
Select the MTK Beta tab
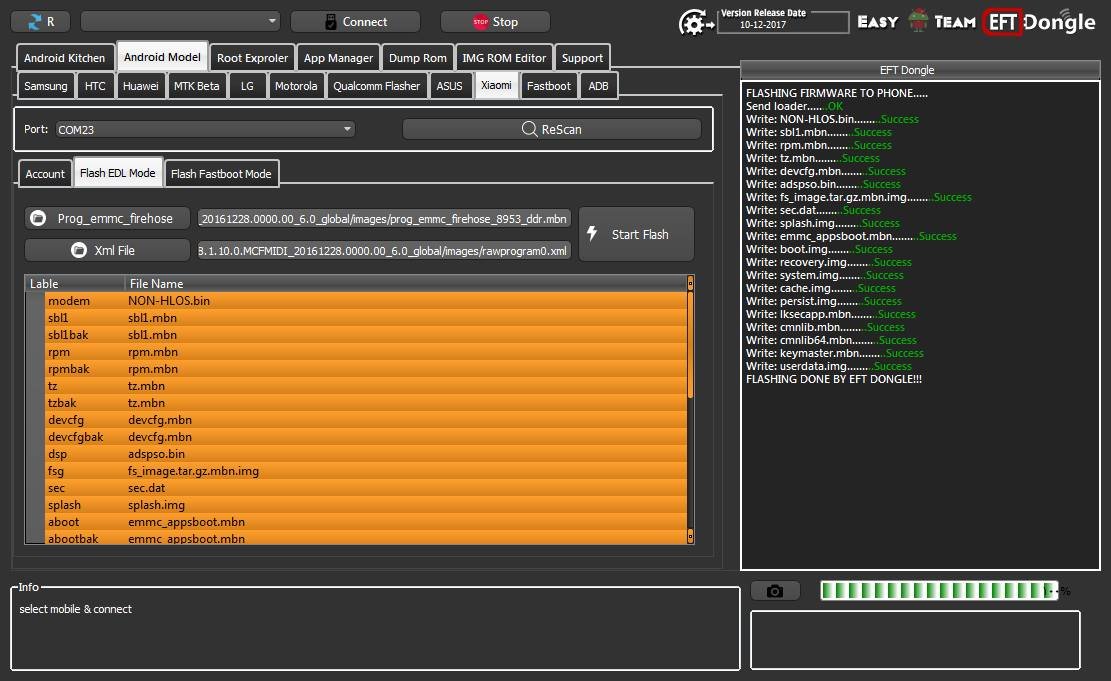(x=196, y=86)
